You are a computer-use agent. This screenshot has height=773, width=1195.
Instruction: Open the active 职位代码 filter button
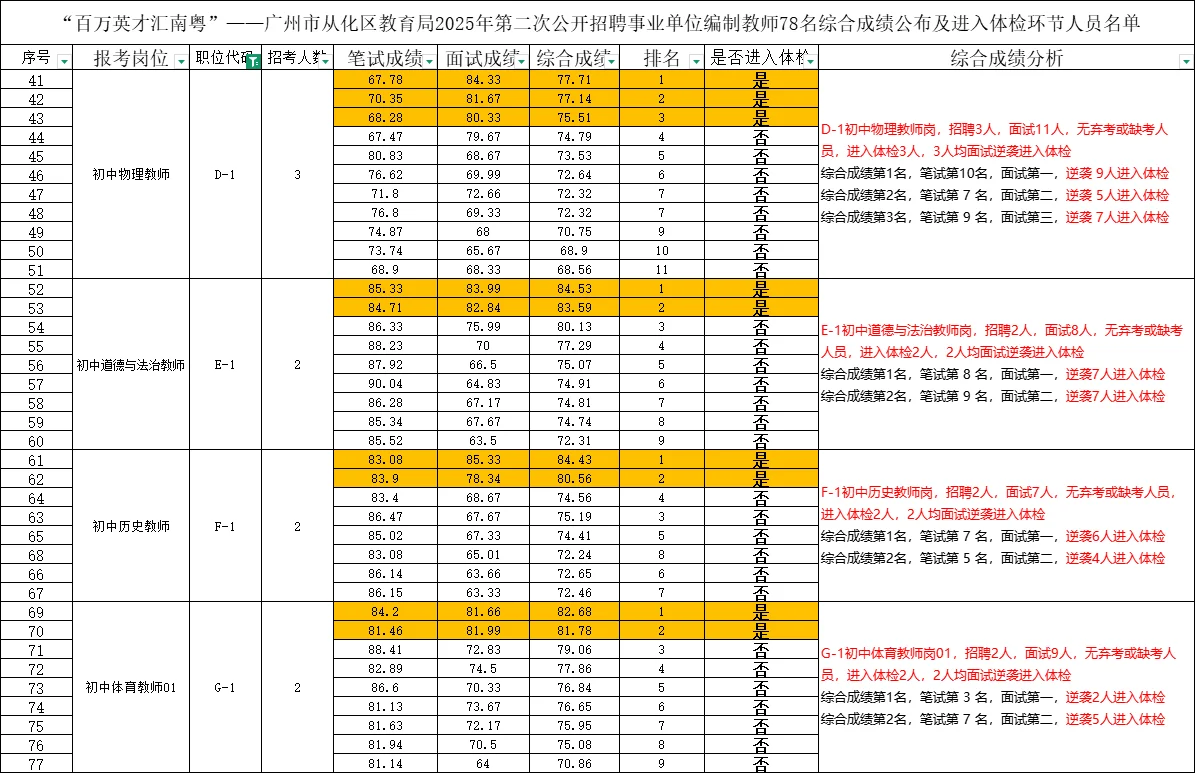click(x=254, y=61)
